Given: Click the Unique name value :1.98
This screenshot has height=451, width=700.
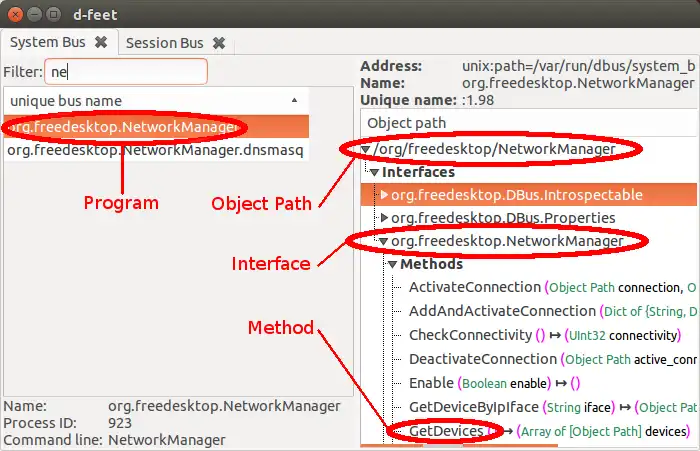Looking at the screenshot, I should 478,100.
